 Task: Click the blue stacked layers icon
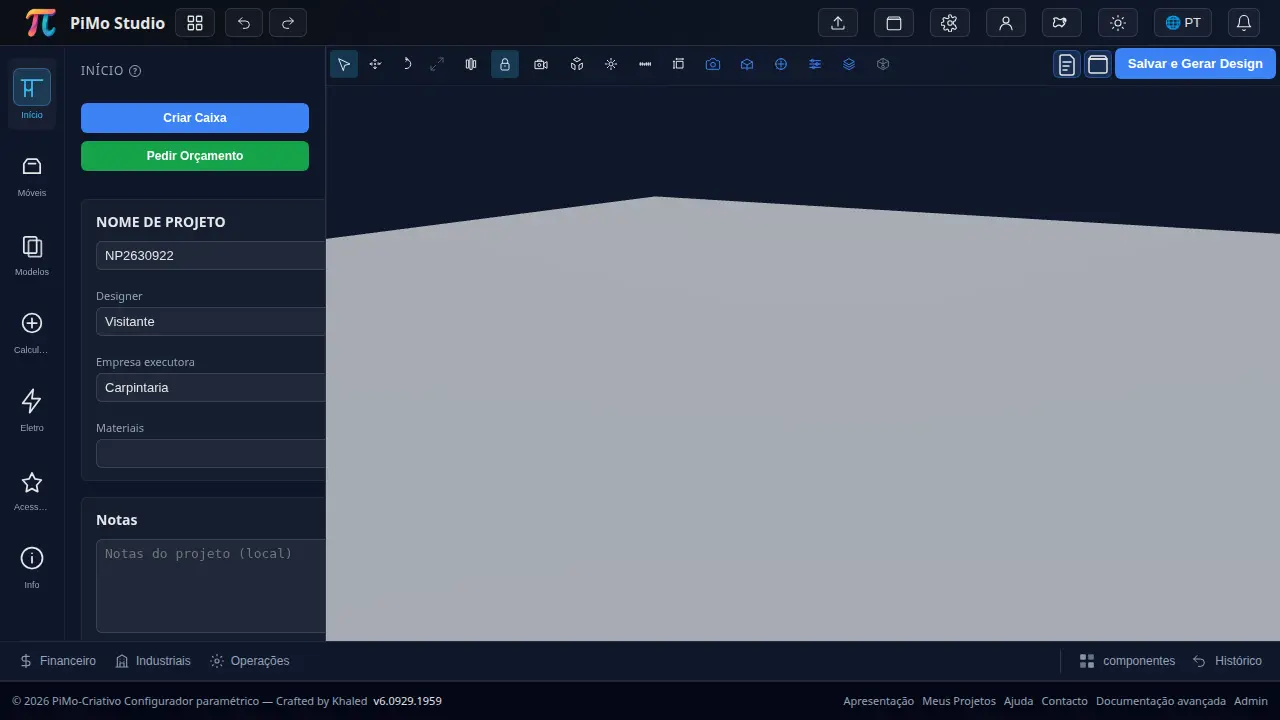tap(849, 64)
